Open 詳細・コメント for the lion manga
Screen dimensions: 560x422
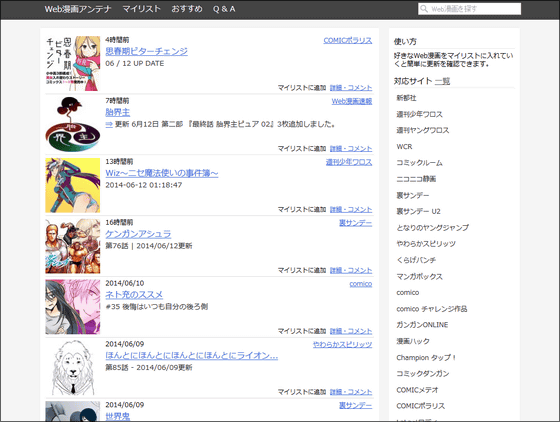[351, 392]
